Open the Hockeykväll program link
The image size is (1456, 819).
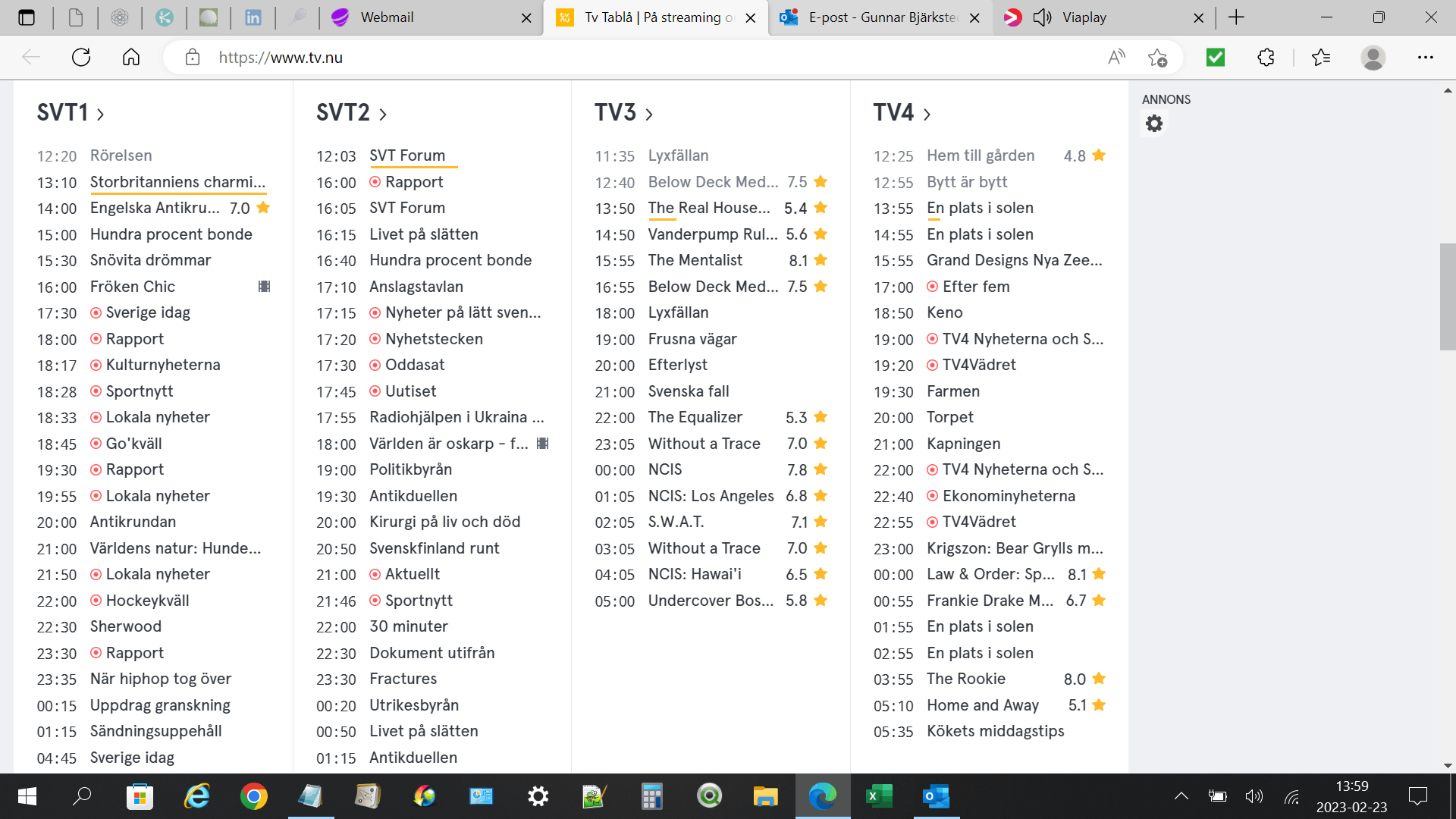(147, 601)
